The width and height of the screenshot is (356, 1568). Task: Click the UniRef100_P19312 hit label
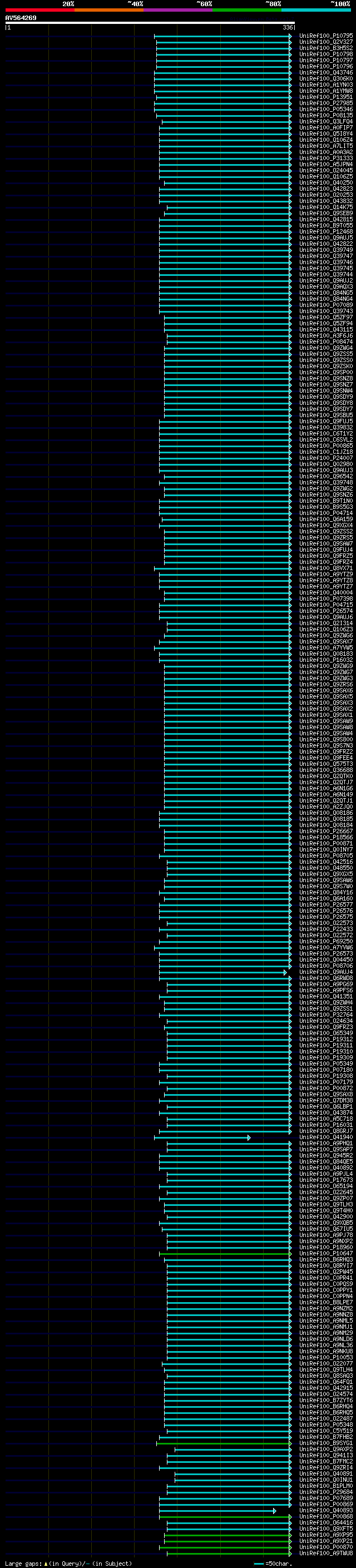coord(325,1039)
